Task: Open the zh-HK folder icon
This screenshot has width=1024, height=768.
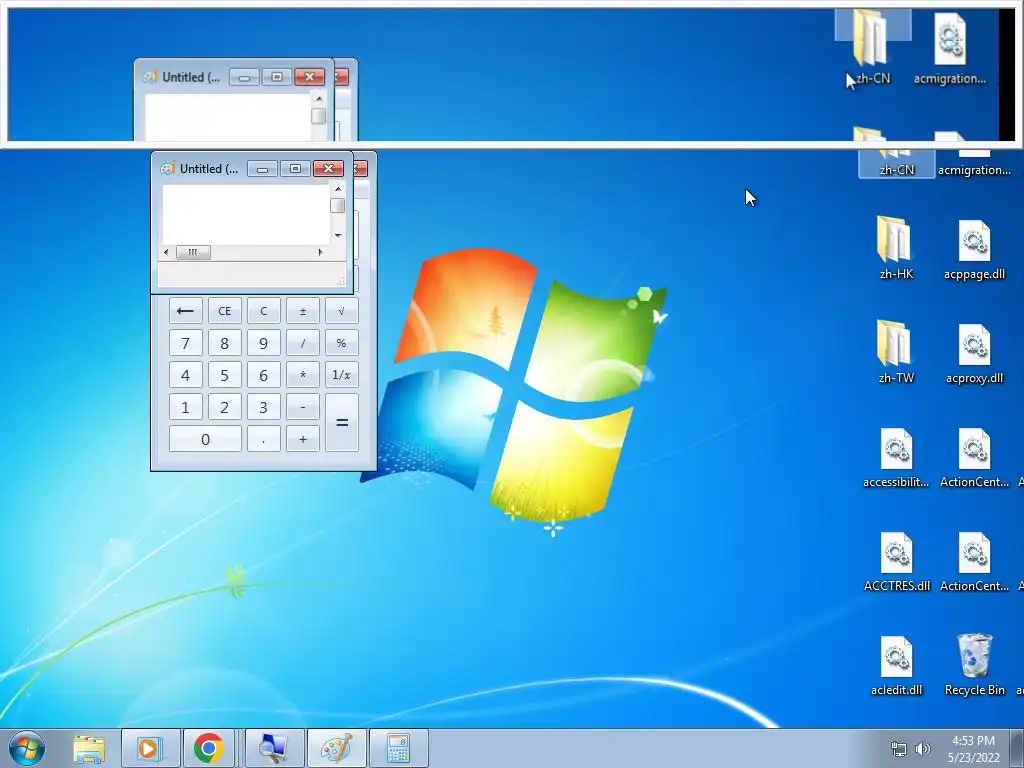Action: pos(896,248)
